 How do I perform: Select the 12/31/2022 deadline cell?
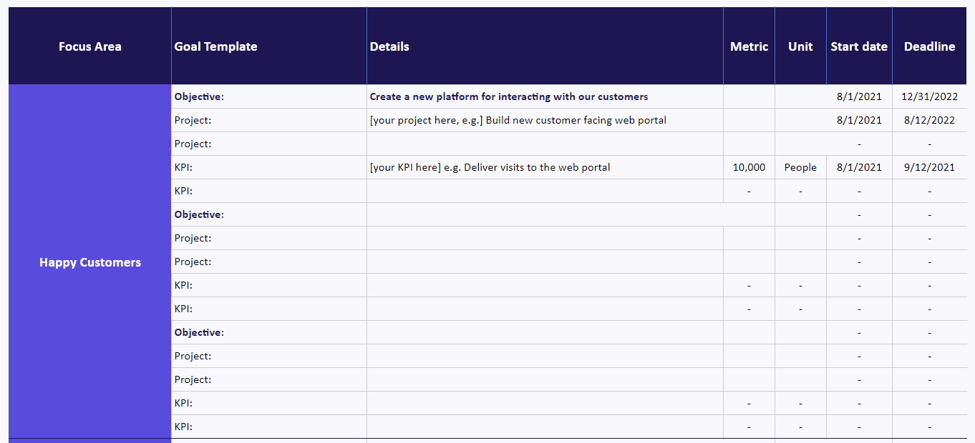[930, 97]
